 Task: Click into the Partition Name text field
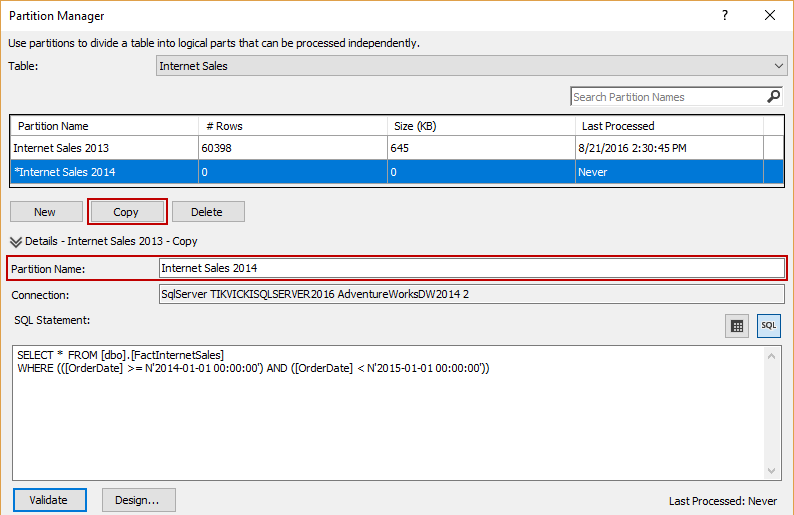[x=471, y=268]
